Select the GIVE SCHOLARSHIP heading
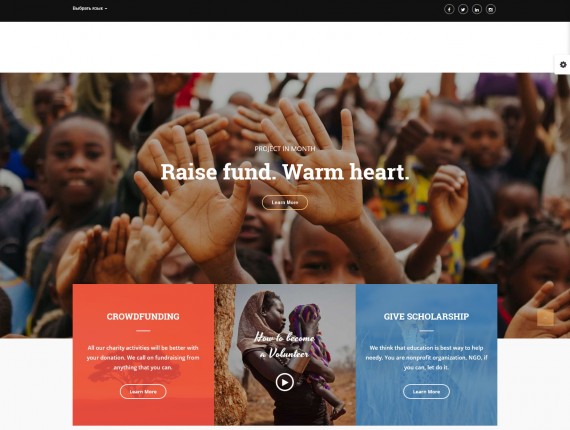The width and height of the screenshot is (570, 430). (x=426, y=316)
